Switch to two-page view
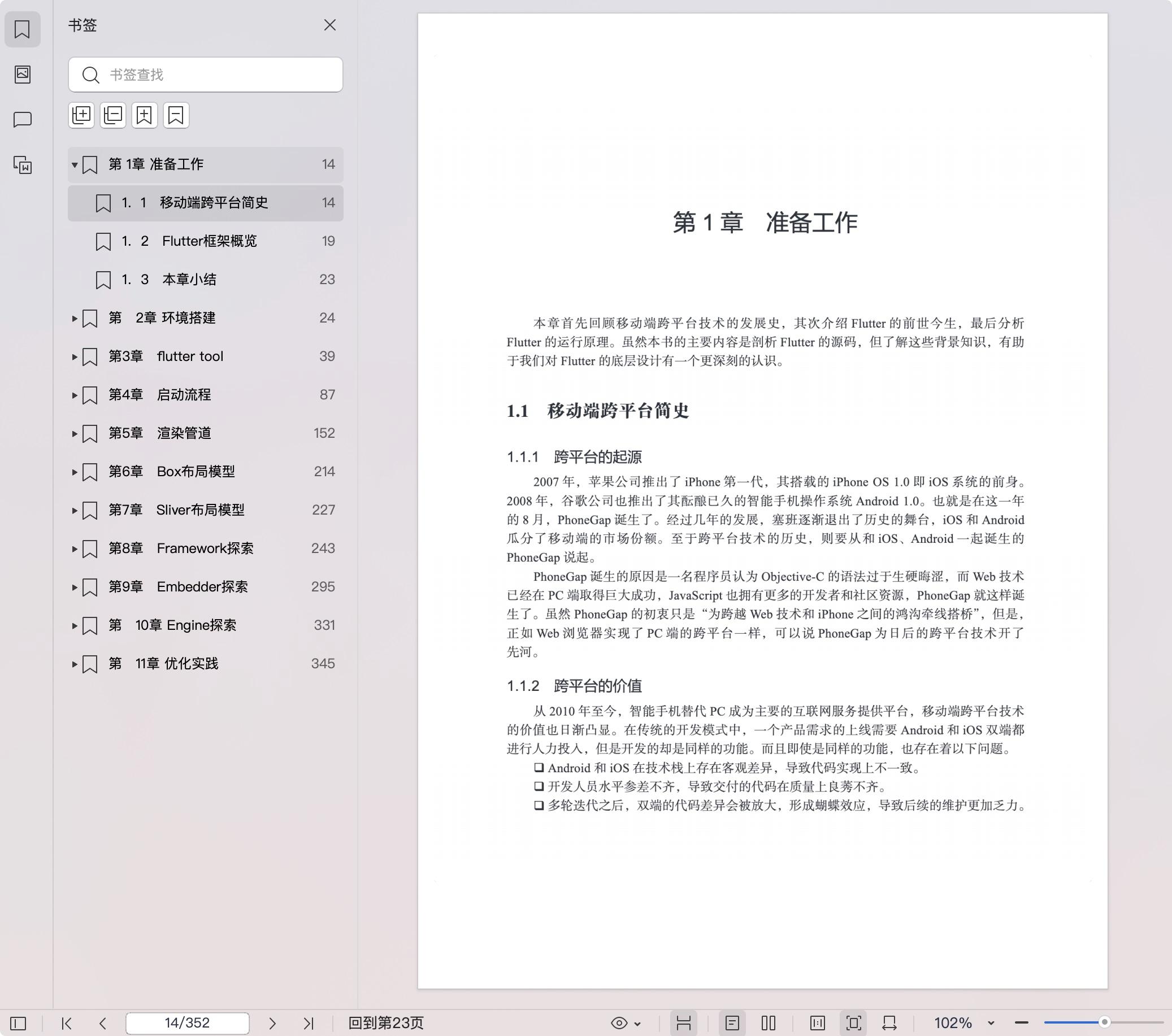This screenshot has width=1172, height=1036. 769,1024
